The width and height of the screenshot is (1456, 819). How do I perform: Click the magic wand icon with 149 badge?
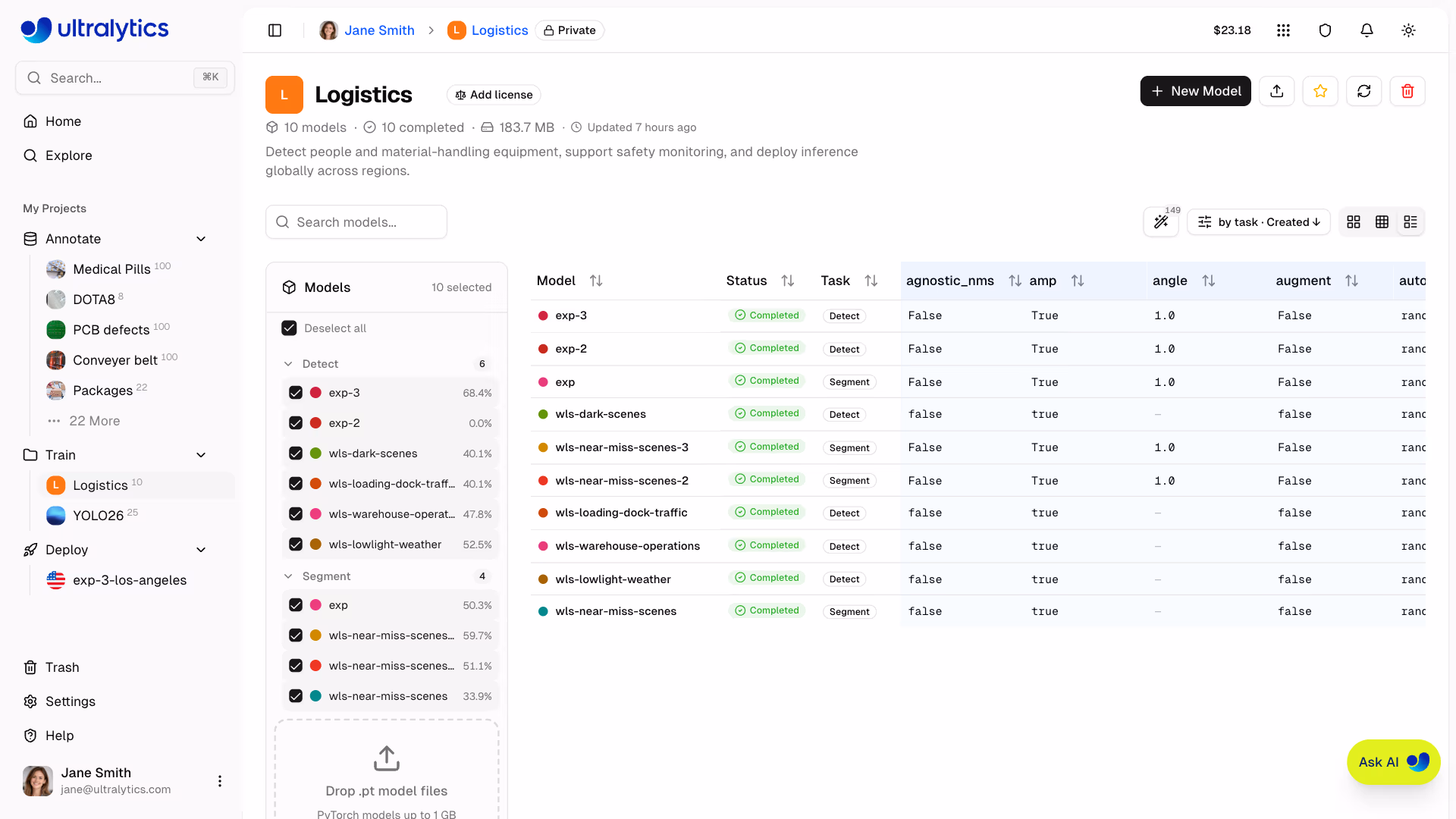click(1161, 222)
